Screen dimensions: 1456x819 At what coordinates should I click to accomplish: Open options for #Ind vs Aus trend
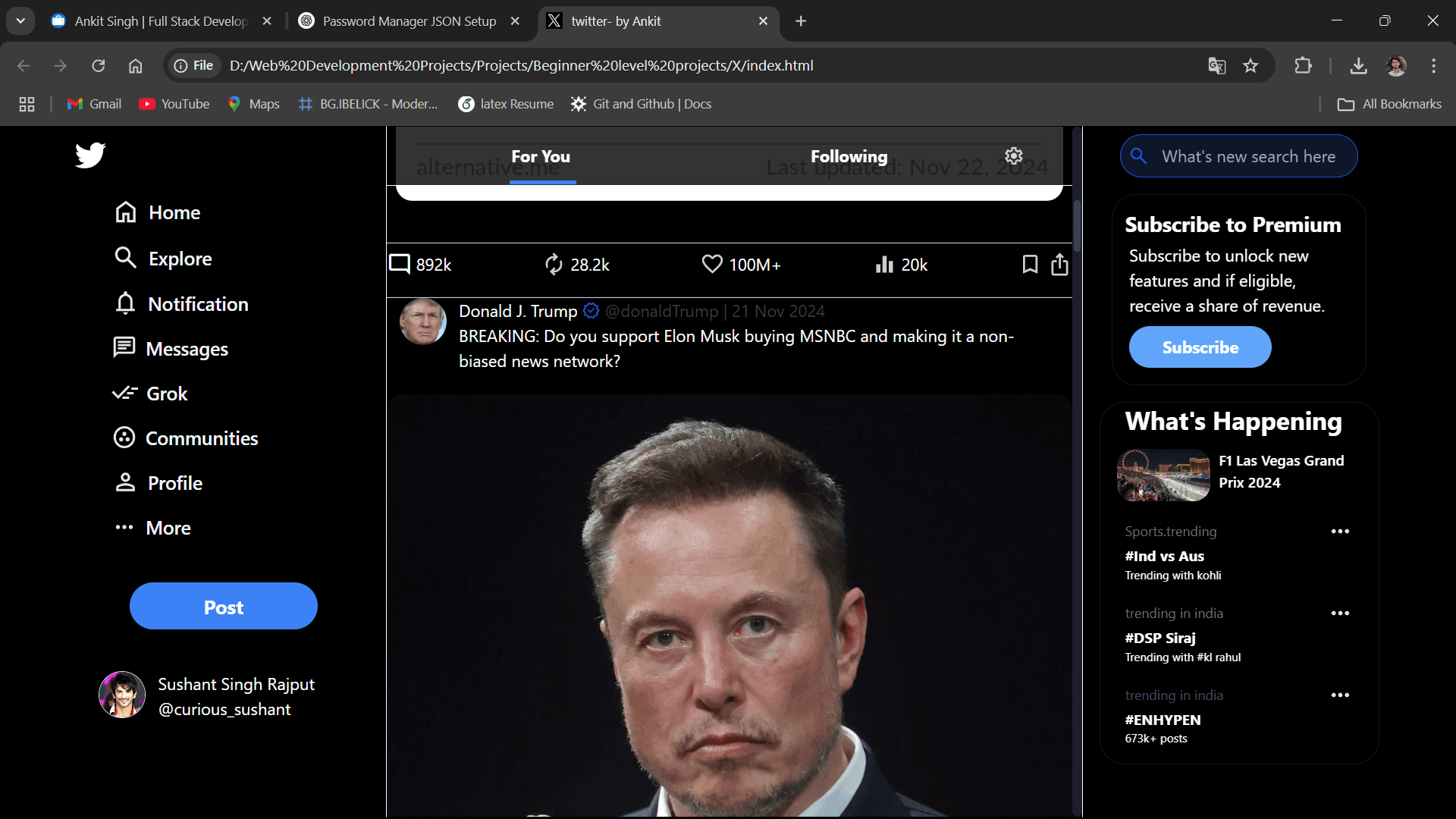(x=1340, y=532)
